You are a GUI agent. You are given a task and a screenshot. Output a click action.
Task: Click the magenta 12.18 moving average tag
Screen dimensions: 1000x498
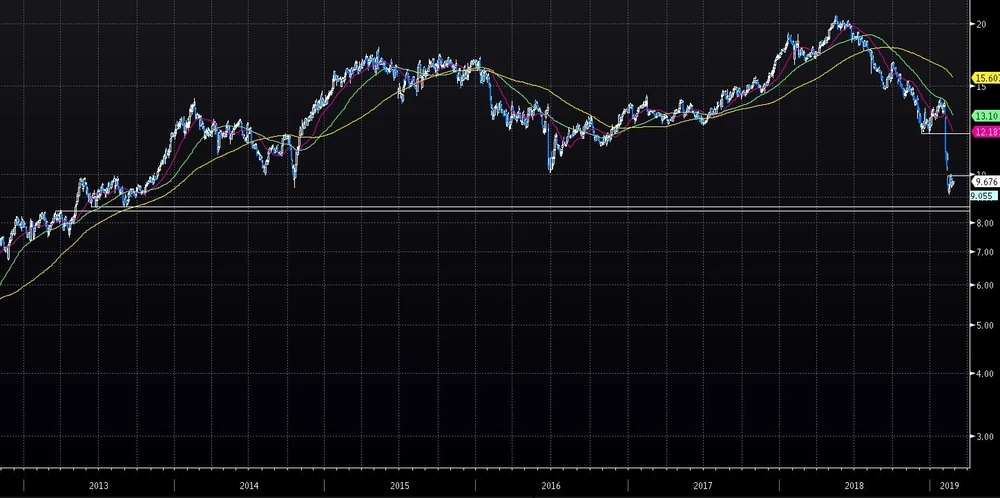pos(985,132)
